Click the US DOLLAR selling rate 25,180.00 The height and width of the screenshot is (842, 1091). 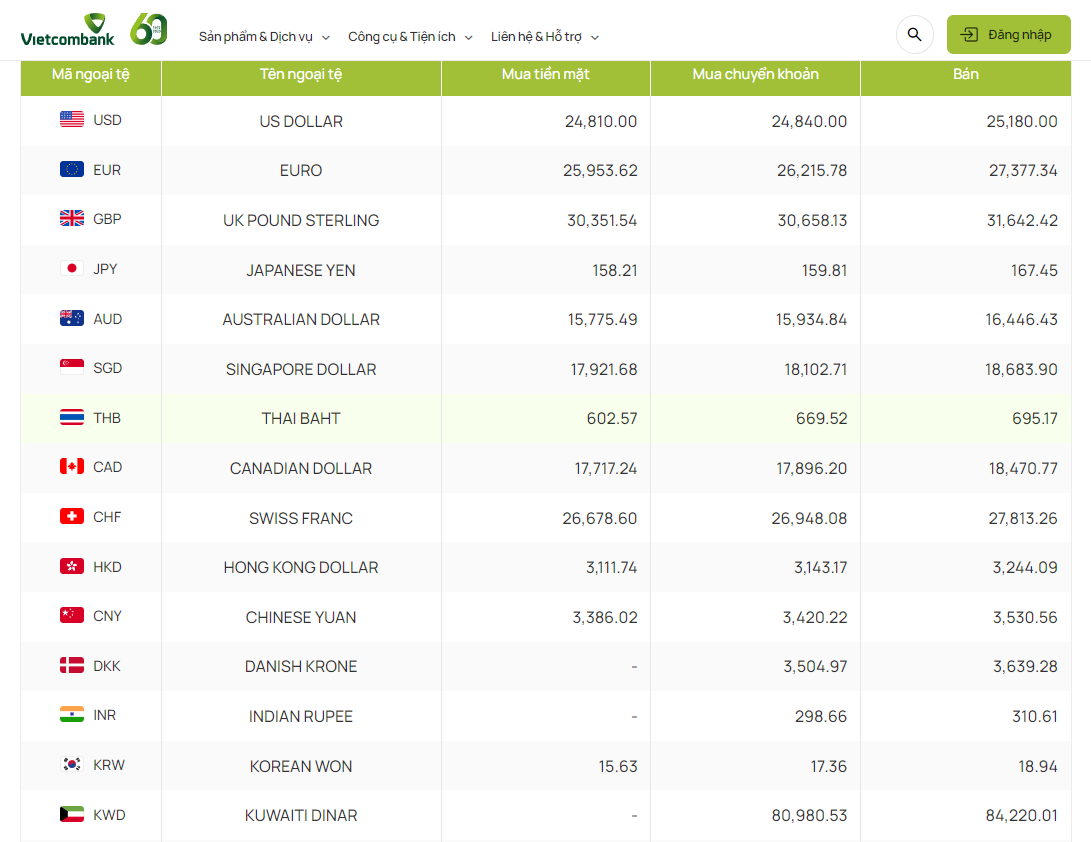click(x=1021, y=121)
